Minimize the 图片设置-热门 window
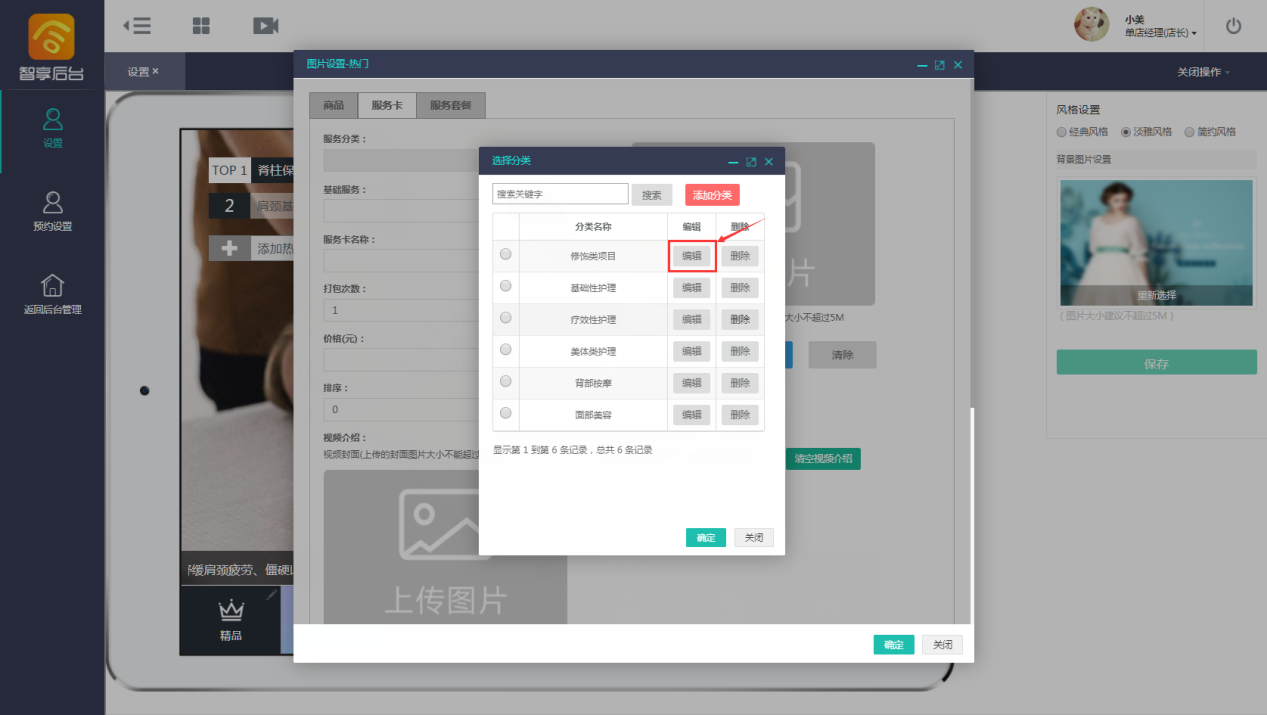Viewport: 1267px width, 715px height. [x=922, y=65]
